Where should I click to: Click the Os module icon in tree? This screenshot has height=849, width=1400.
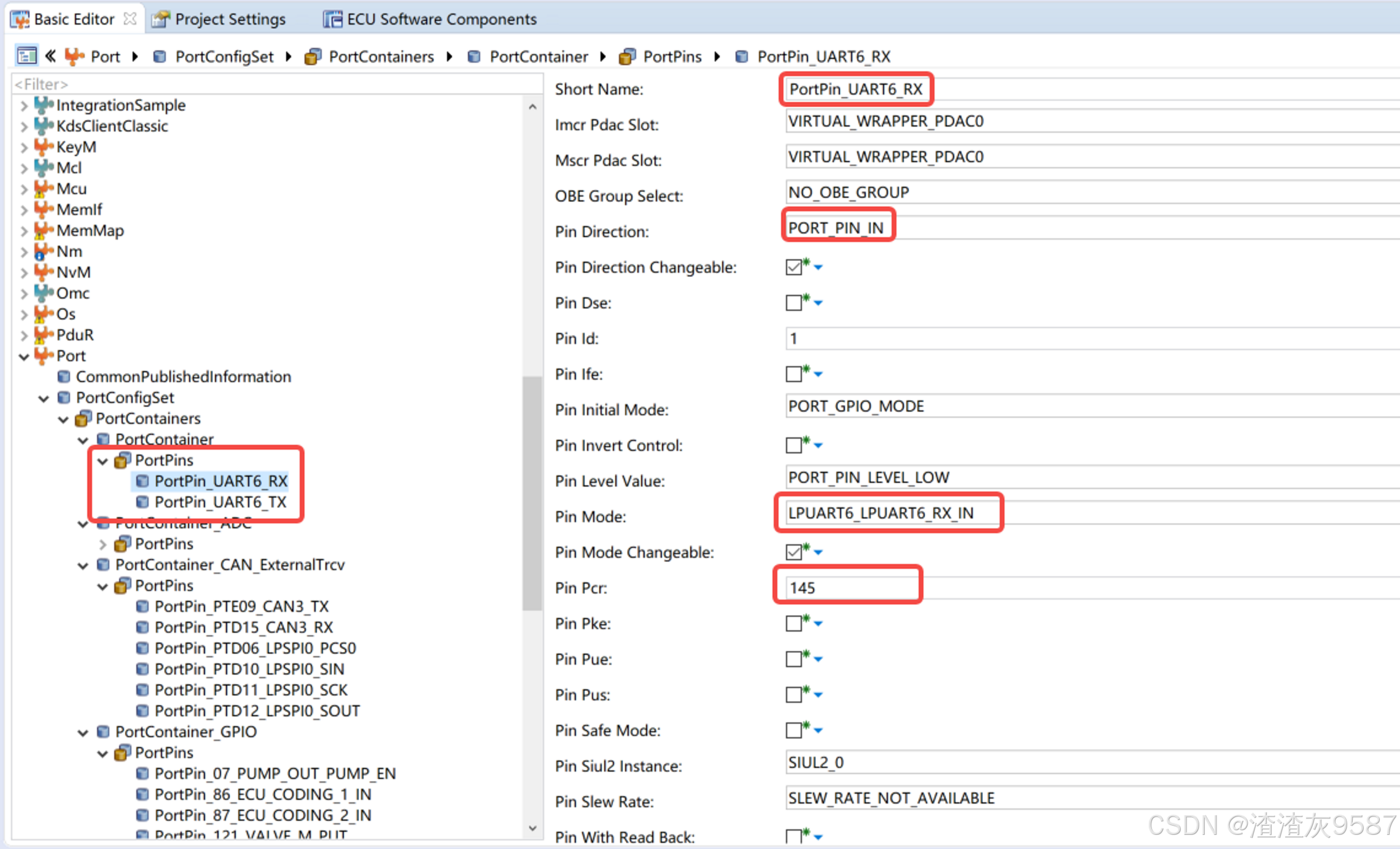pos(43,314)
